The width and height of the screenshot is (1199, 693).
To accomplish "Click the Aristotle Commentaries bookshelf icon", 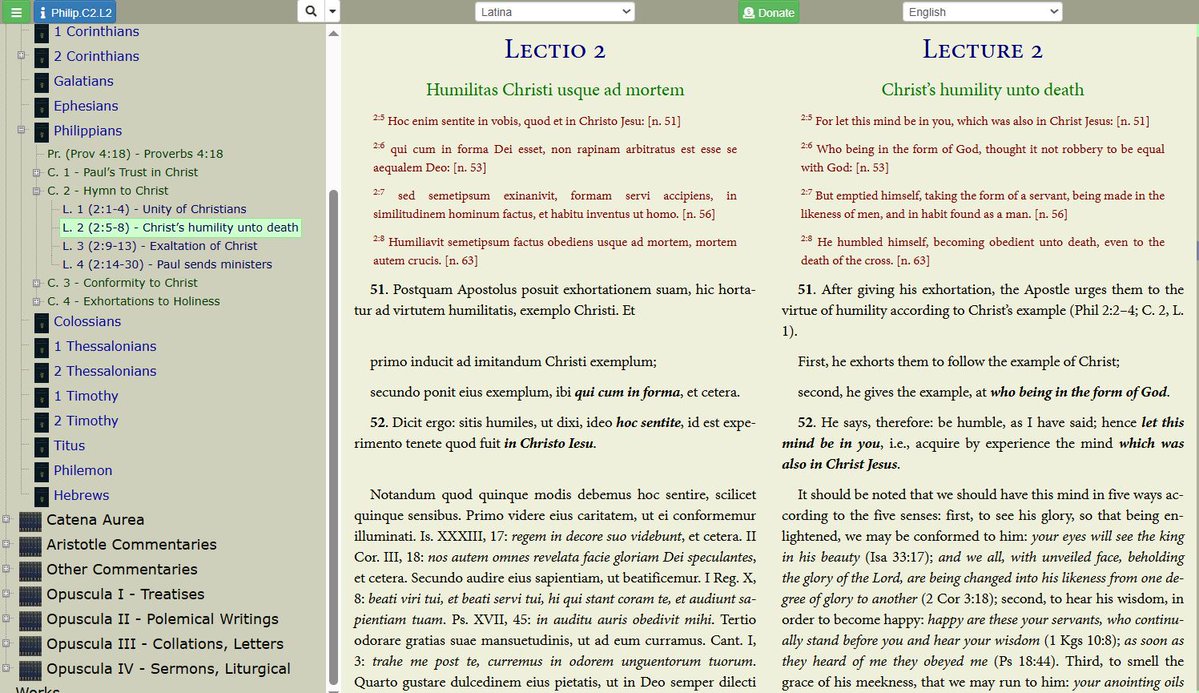I will coord(30,545).
